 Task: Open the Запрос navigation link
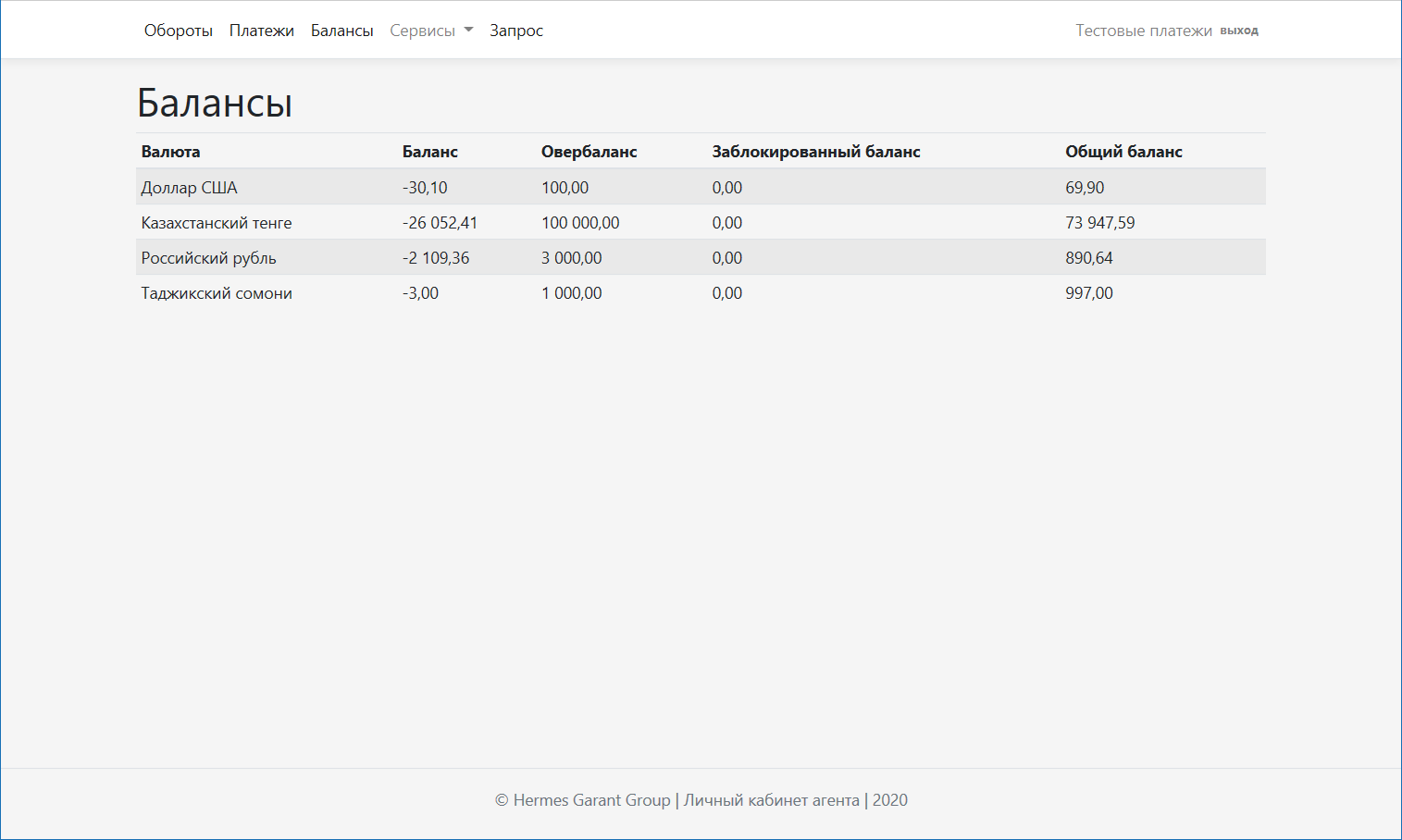516,31
